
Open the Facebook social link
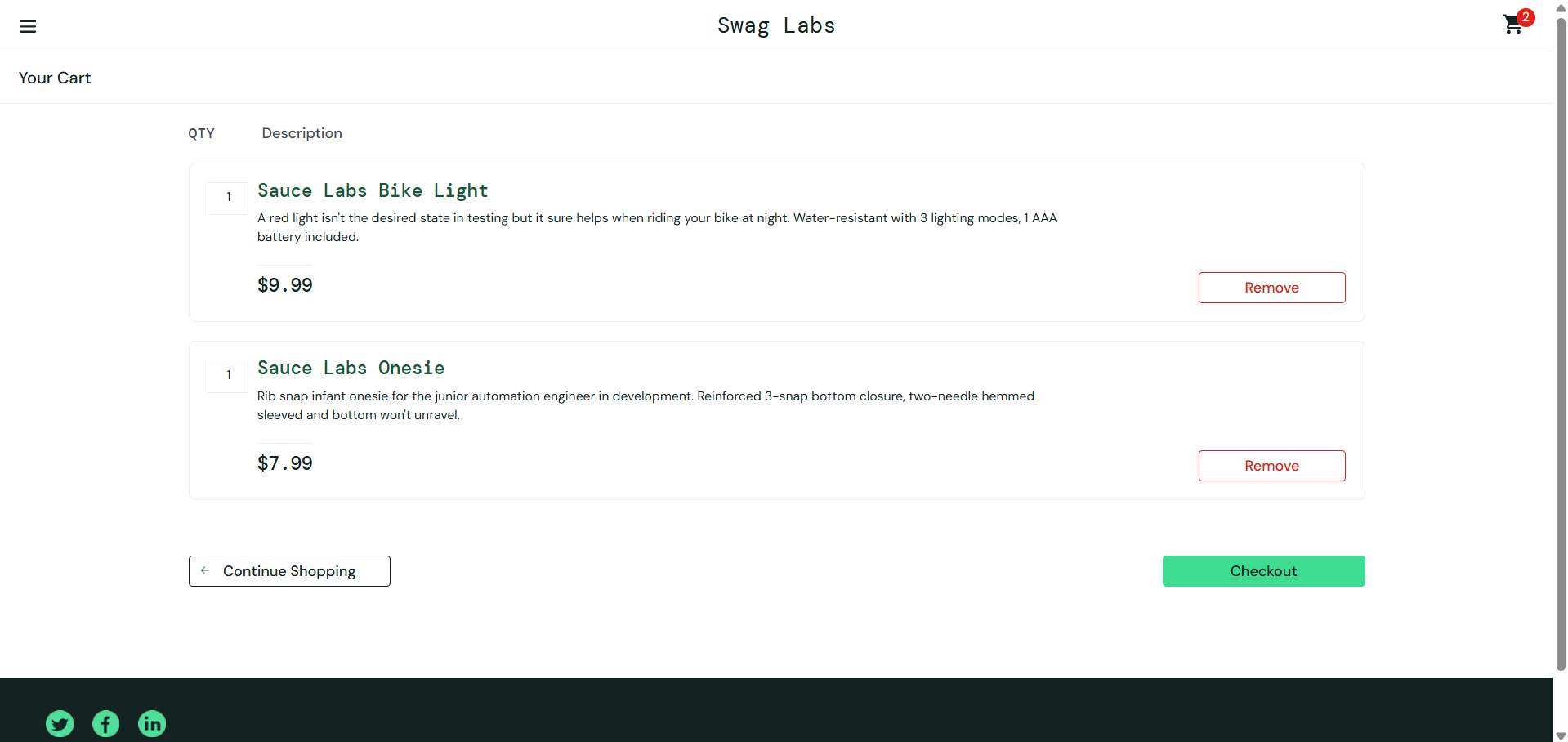click(x=105, y=723)
